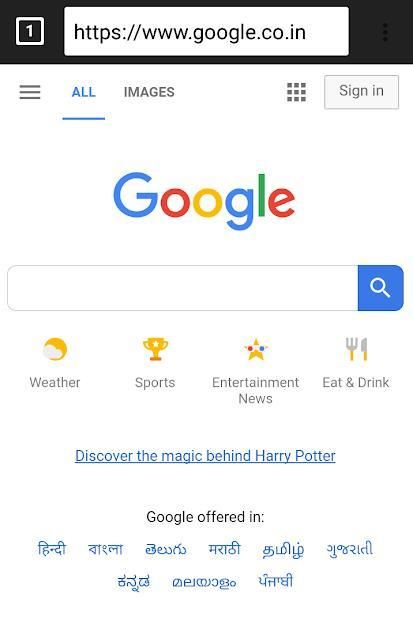Switch Google to Hindi language

51,549
